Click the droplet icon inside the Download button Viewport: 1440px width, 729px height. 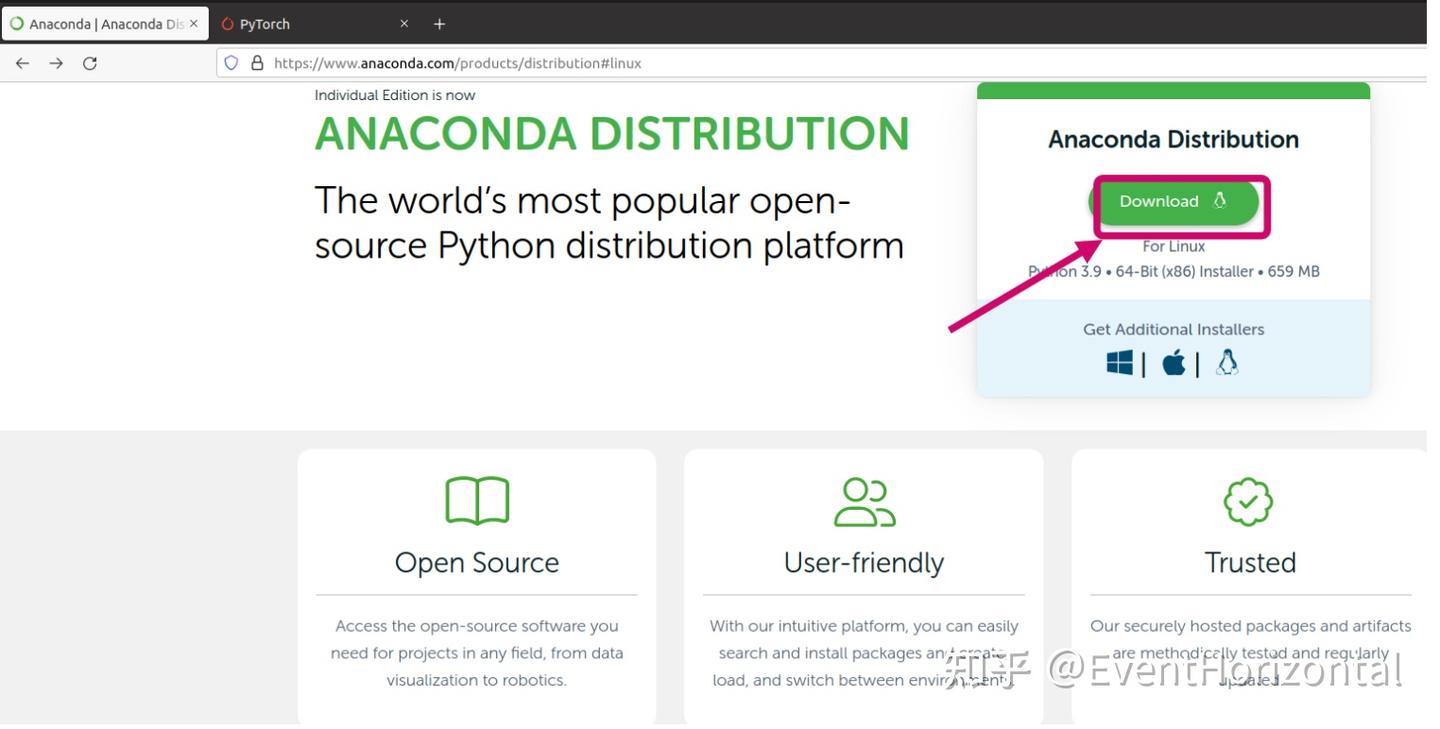point(1219,200)
